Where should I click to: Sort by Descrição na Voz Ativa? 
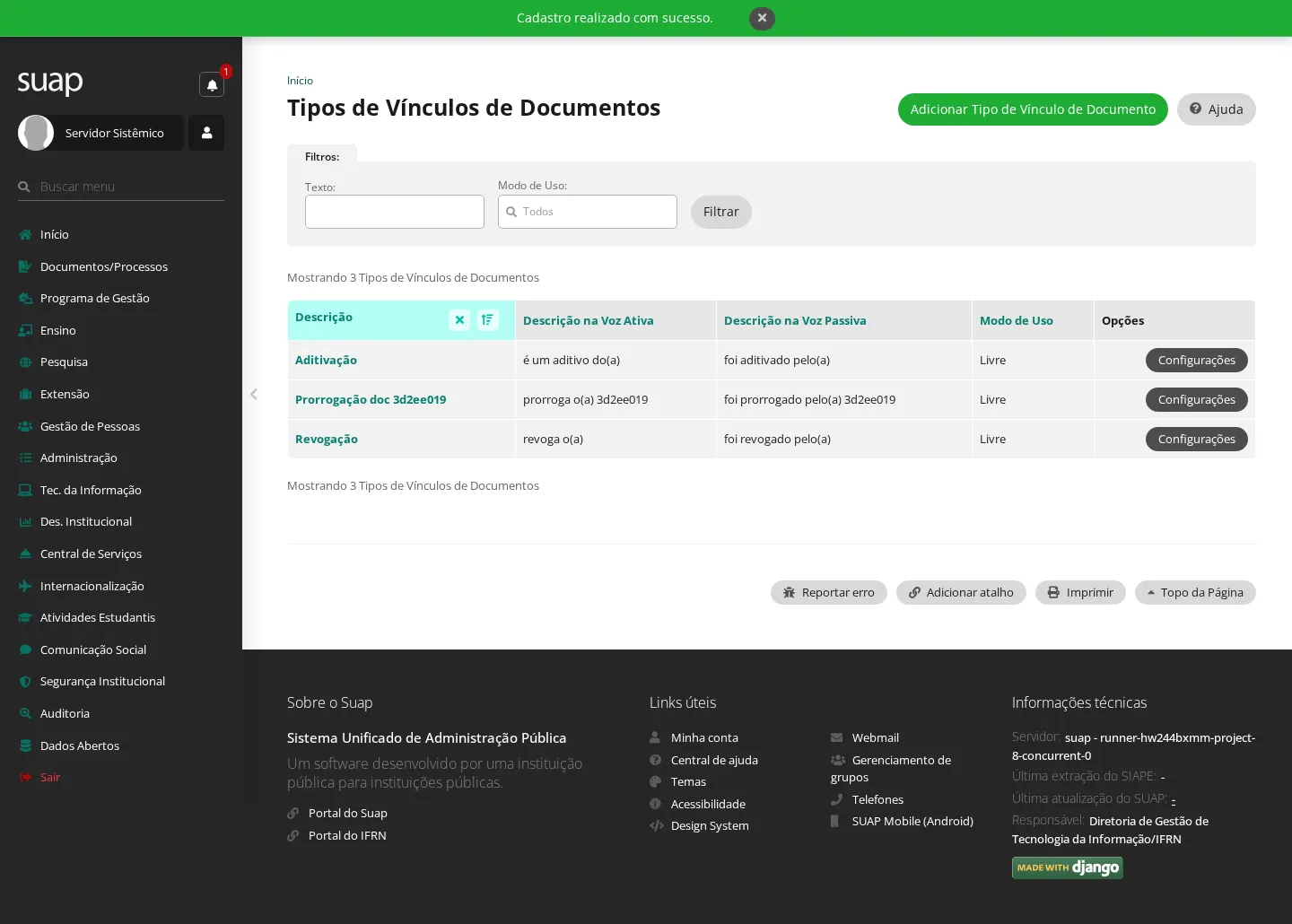tap(589, 320)
